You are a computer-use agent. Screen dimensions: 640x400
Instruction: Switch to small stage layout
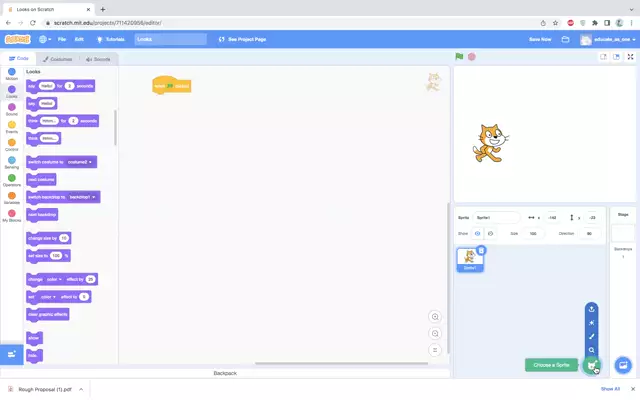603,57
